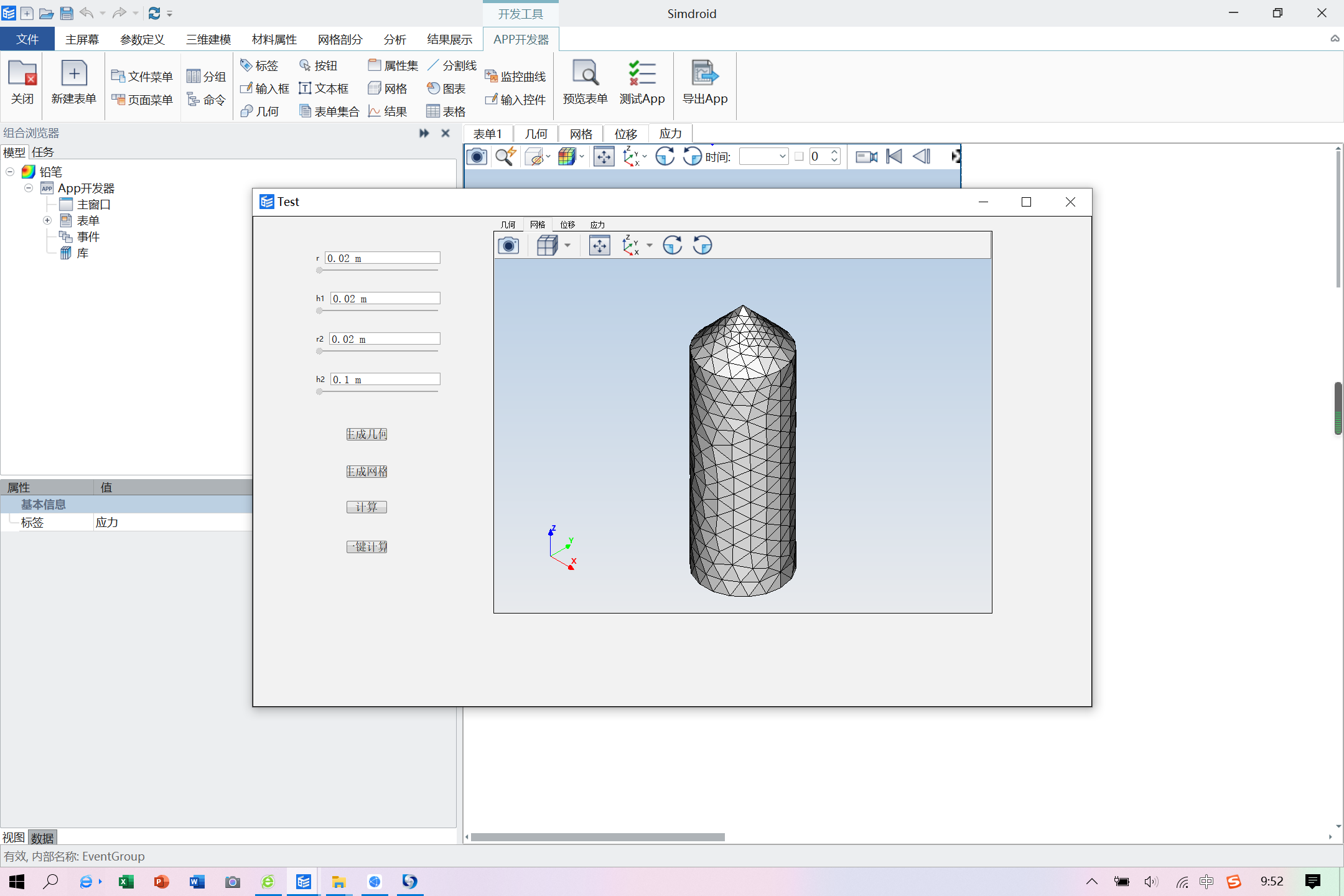Click the slider handle under the h1 field
This screenshot has width=1344, height=896.
(319, 311)
